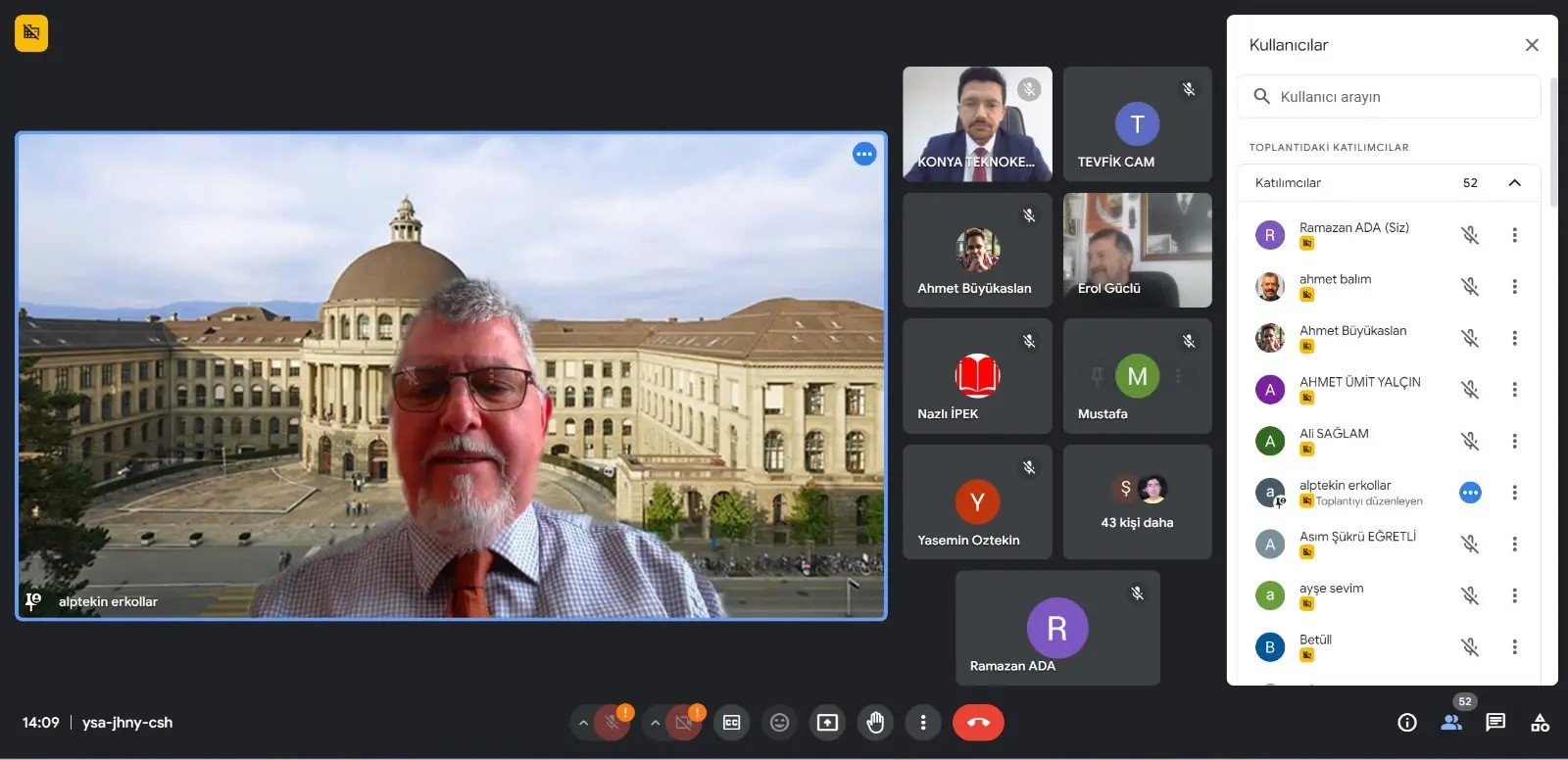Viewport: 1568px width, 760px height.
Task: Expand microphone audio settings arrow
Action: click(x=583, y=723)
